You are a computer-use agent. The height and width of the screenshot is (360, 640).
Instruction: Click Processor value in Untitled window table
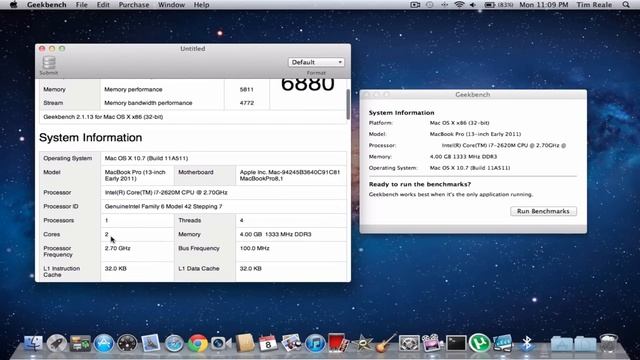click(166, 193)
